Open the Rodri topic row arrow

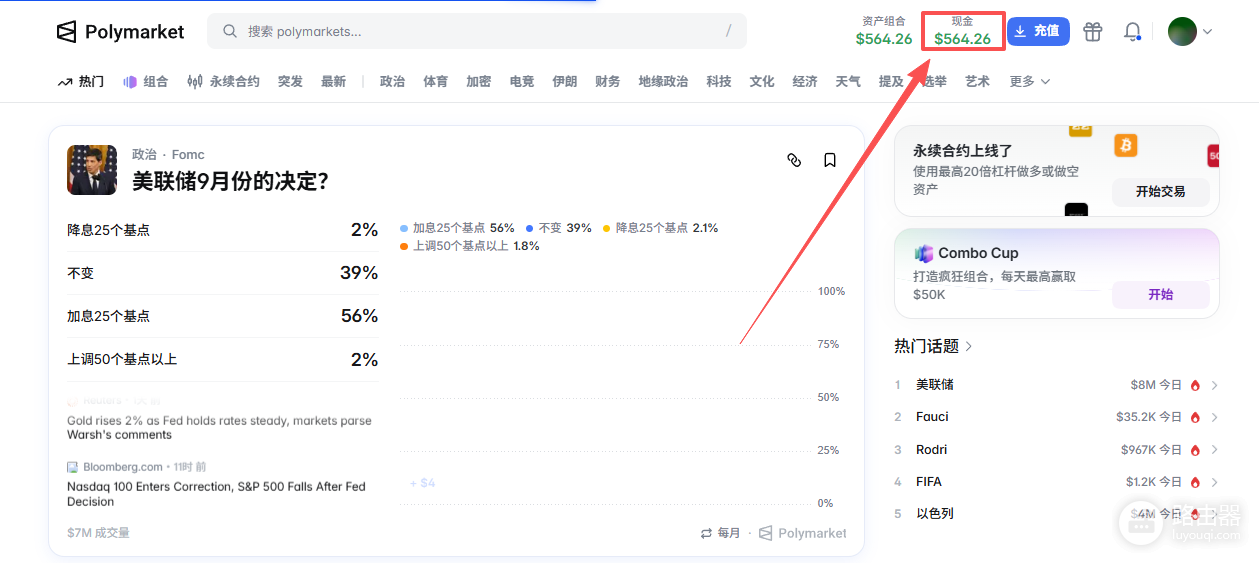click(x=1214, y=450)
